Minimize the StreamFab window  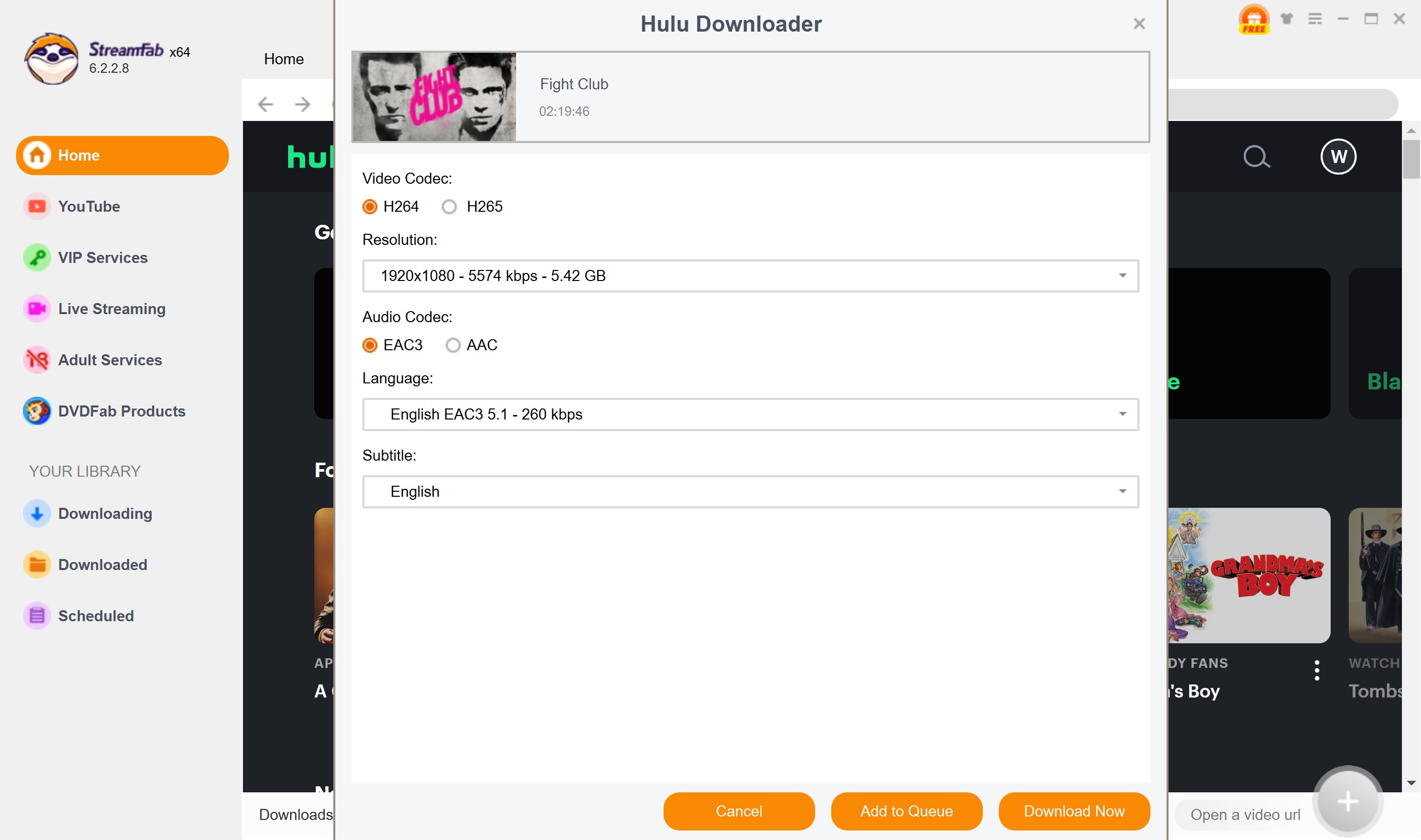pyautogui.click(x=1343, y=19)
